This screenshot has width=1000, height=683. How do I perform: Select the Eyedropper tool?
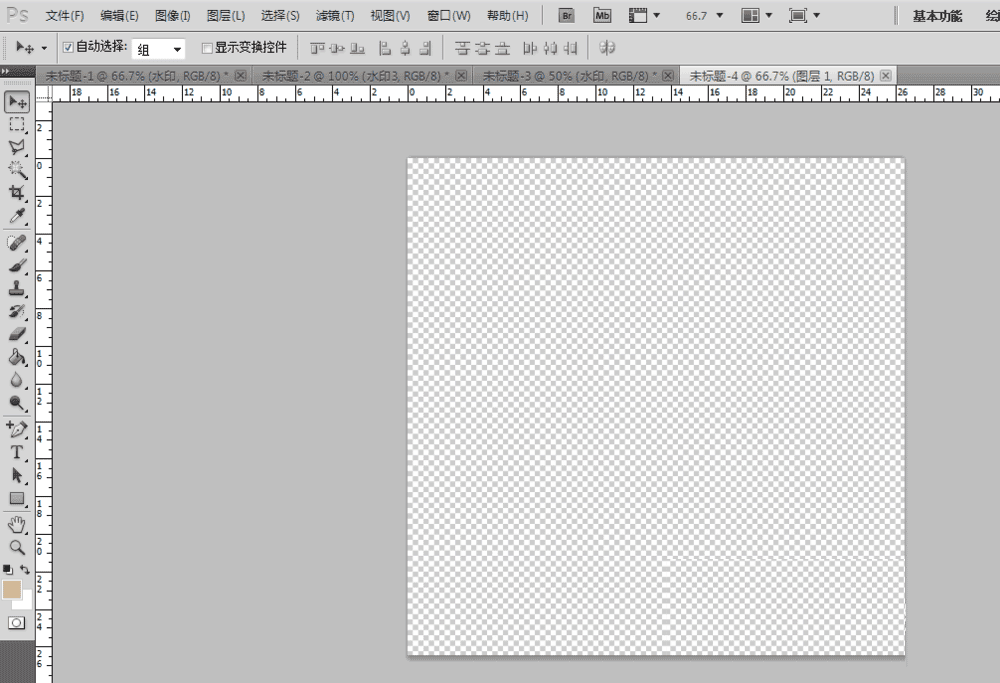tap(17, 216)
